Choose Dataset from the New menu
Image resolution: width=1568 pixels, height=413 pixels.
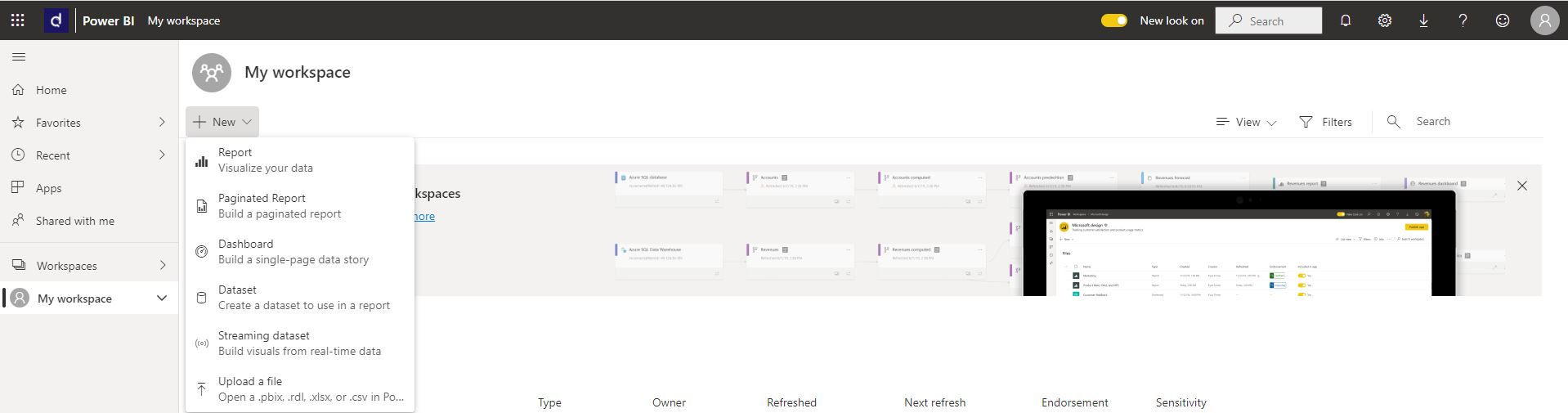(300, 298)
